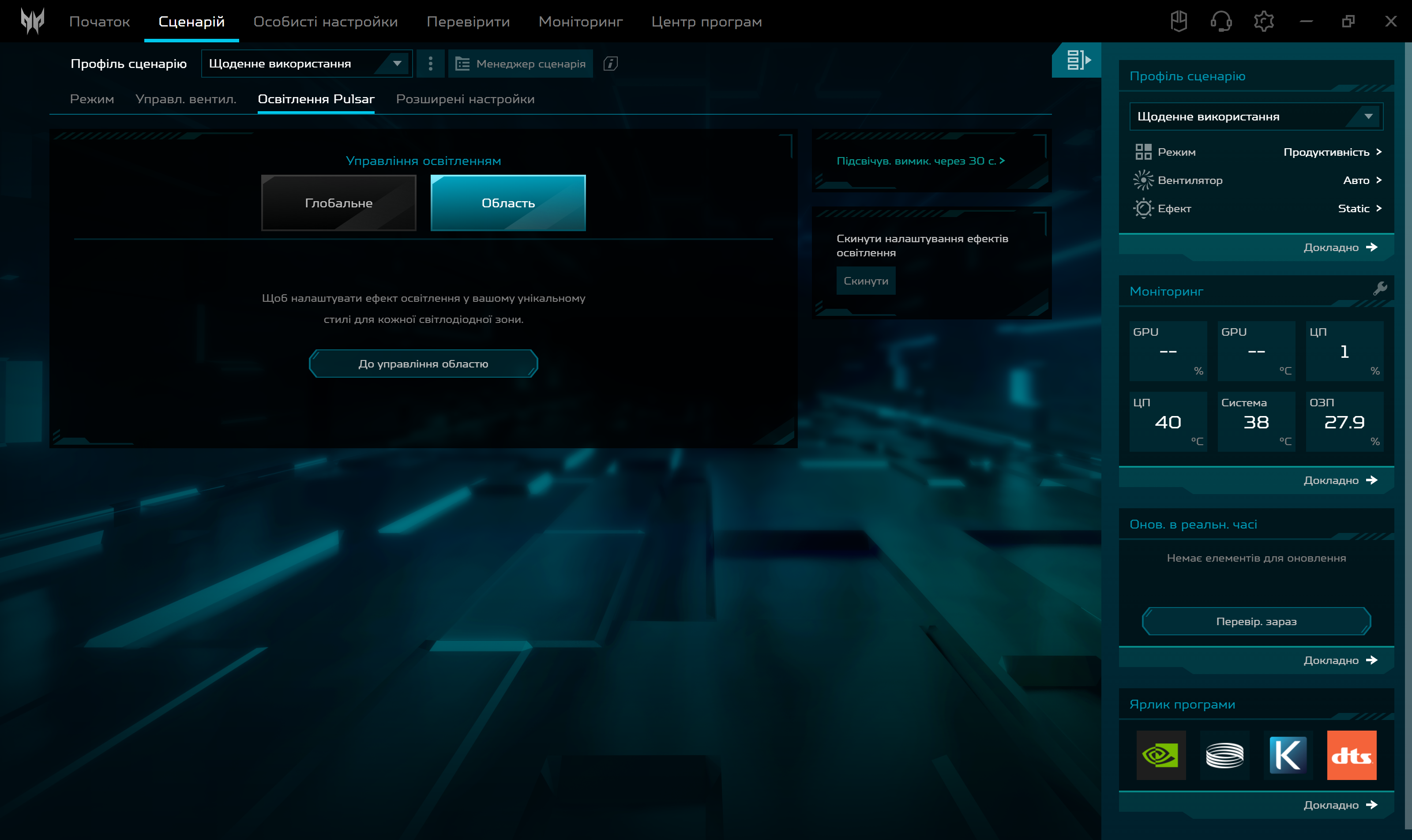Launch the NVIDIA app shortcut
1412x840 pixels.
coord(1160,755)
